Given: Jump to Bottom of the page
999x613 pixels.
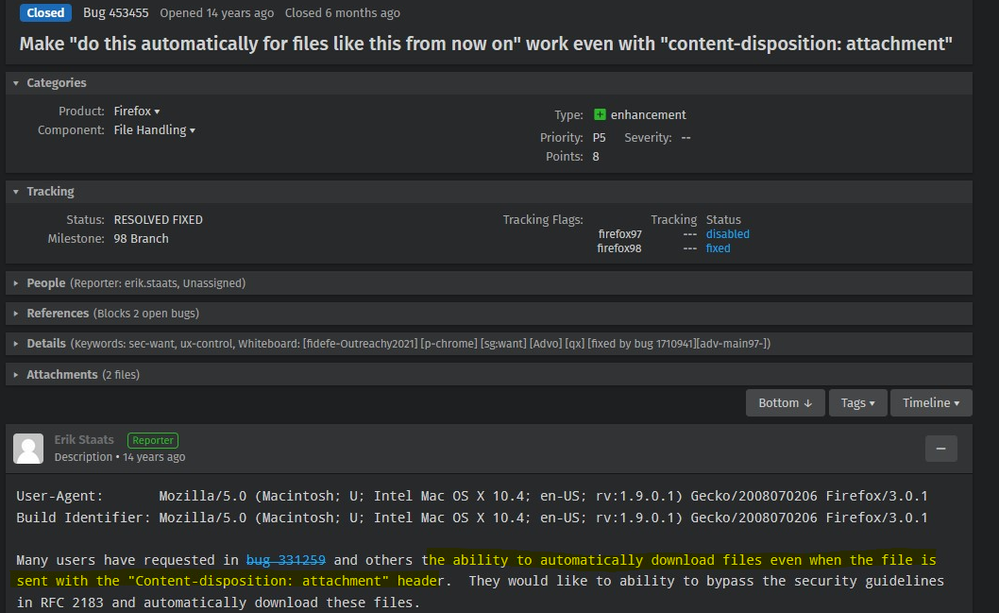Looking at the screenshot, I should point(785,403).
